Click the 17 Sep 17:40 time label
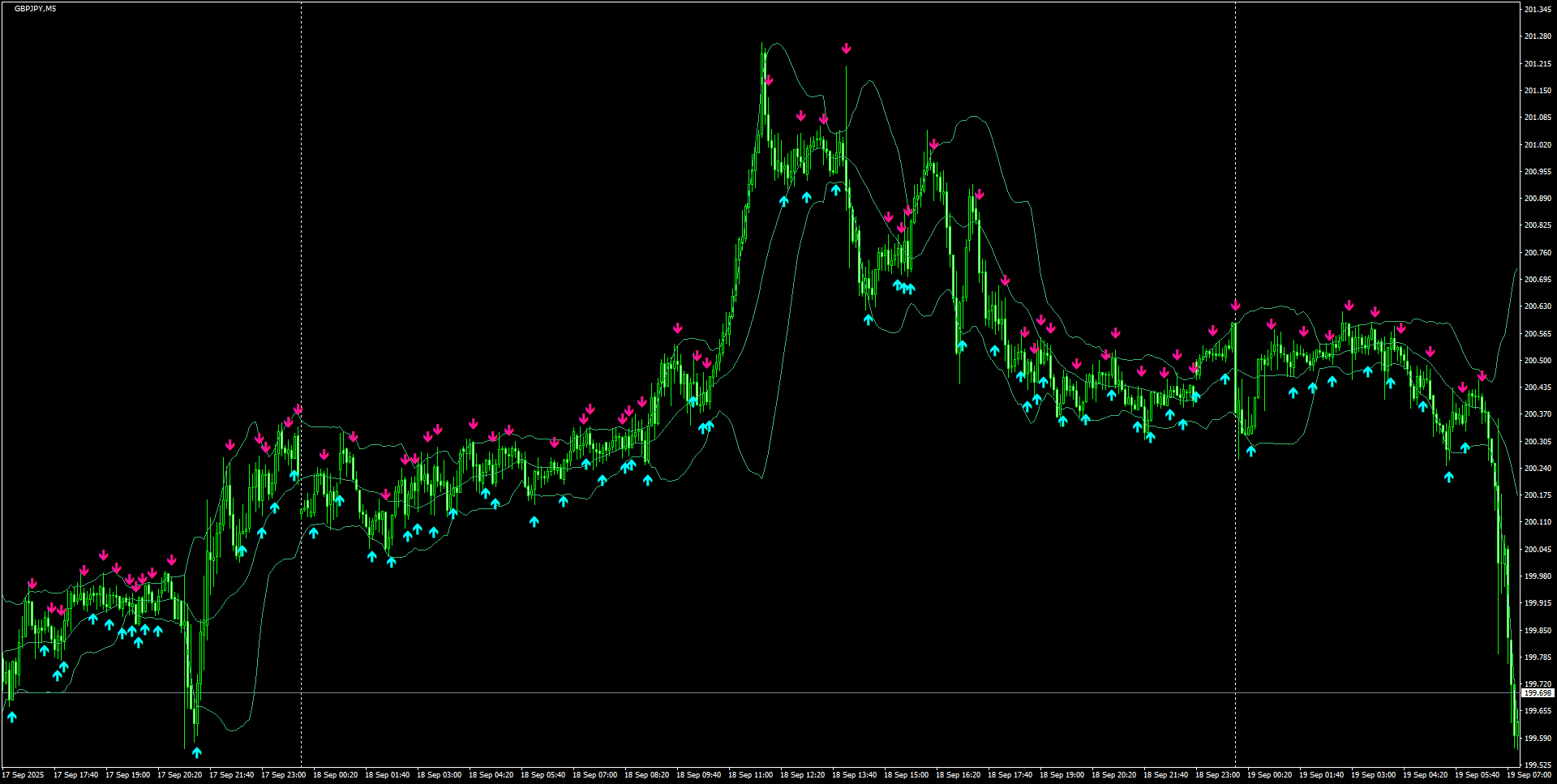 (75, 775)
